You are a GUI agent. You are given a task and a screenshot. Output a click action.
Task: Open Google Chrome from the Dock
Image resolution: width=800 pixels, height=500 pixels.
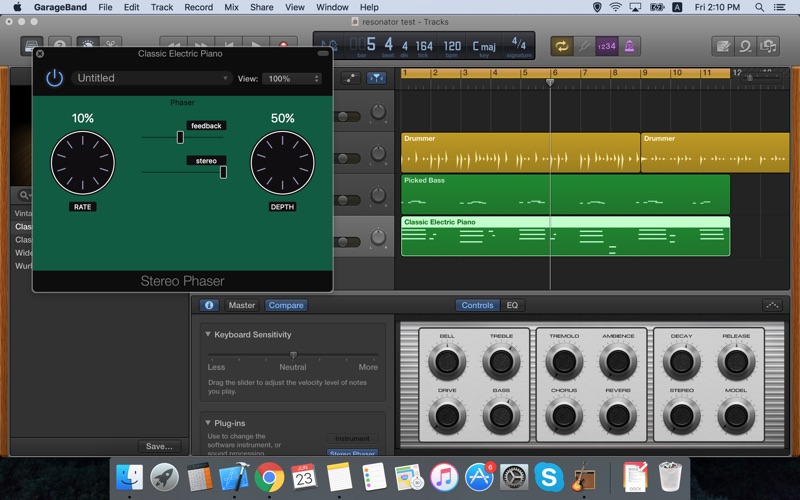269,478
